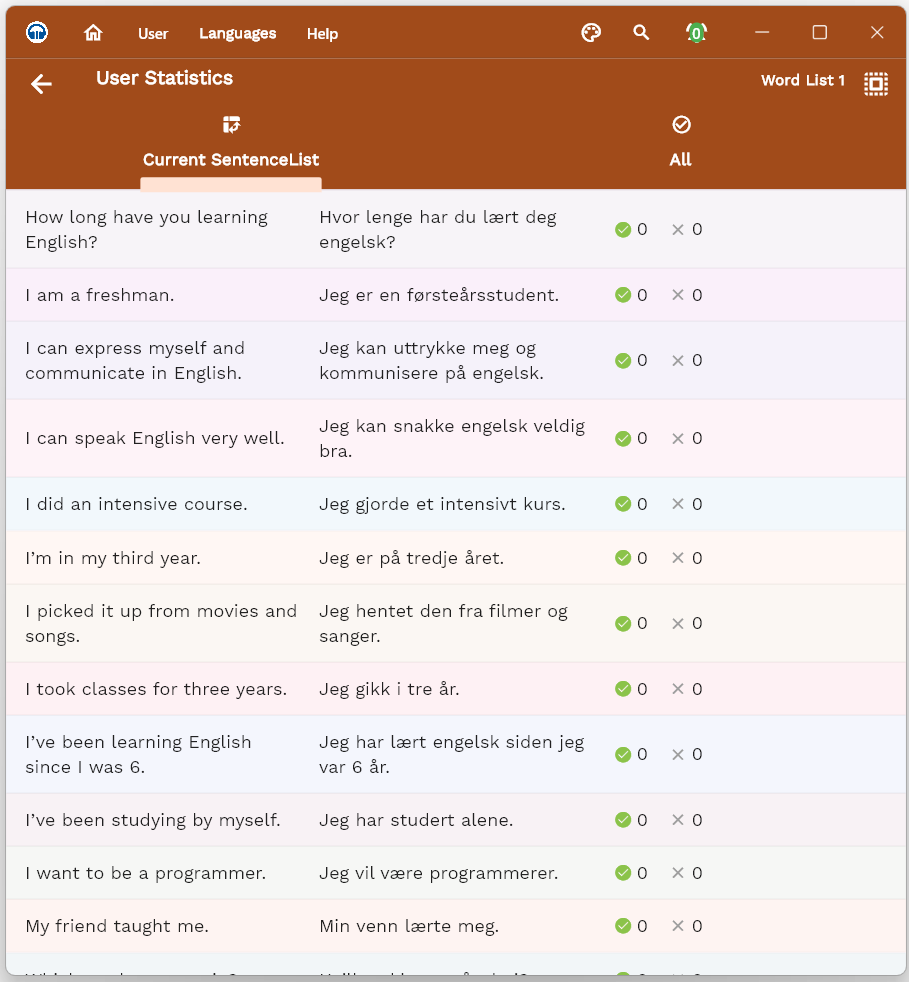The image size is (909, 982).
Task: Switch to the All tab
Action: pos(680,160)
